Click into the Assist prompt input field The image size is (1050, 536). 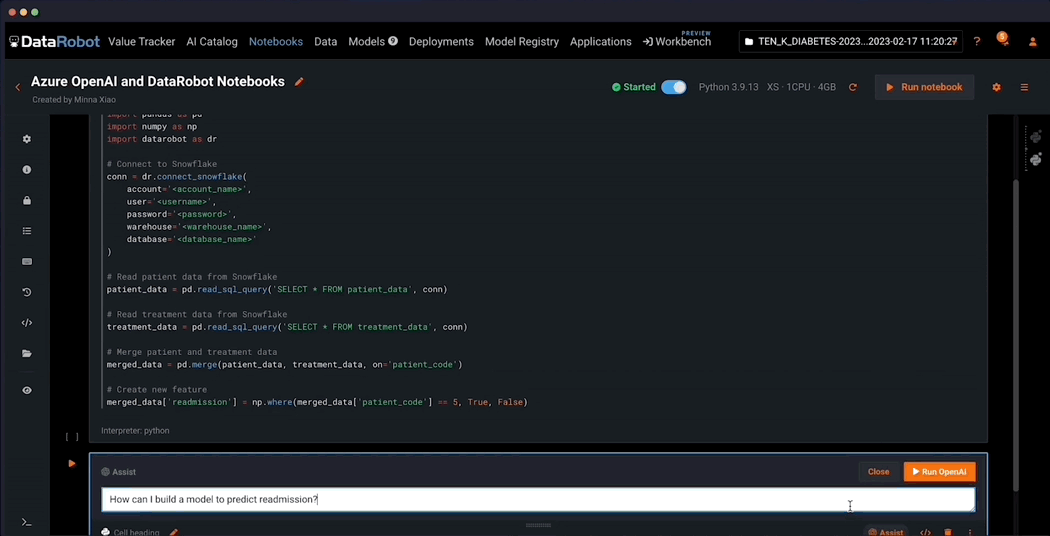[538, 499]
